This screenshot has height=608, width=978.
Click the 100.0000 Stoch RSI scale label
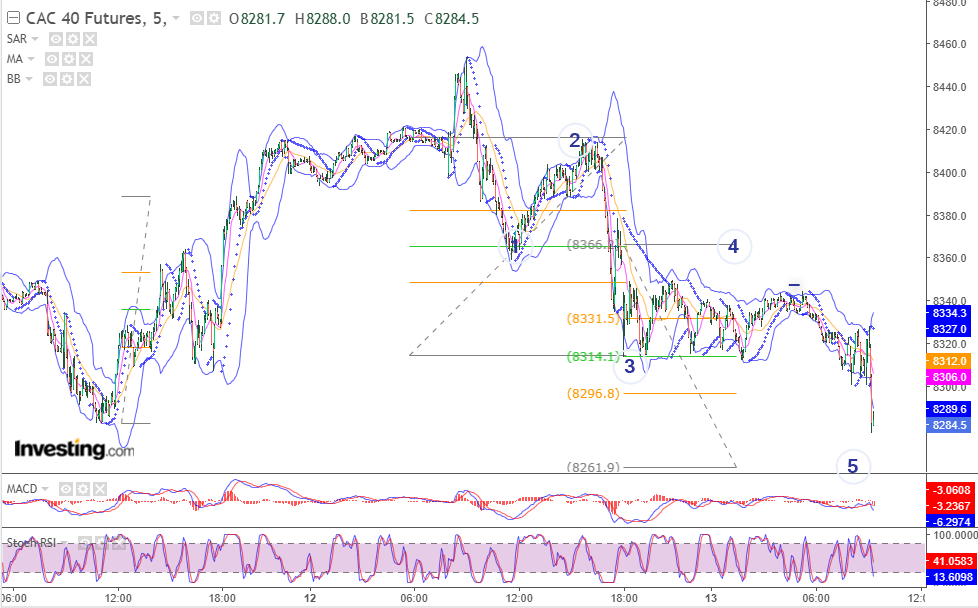coord(954,536)
